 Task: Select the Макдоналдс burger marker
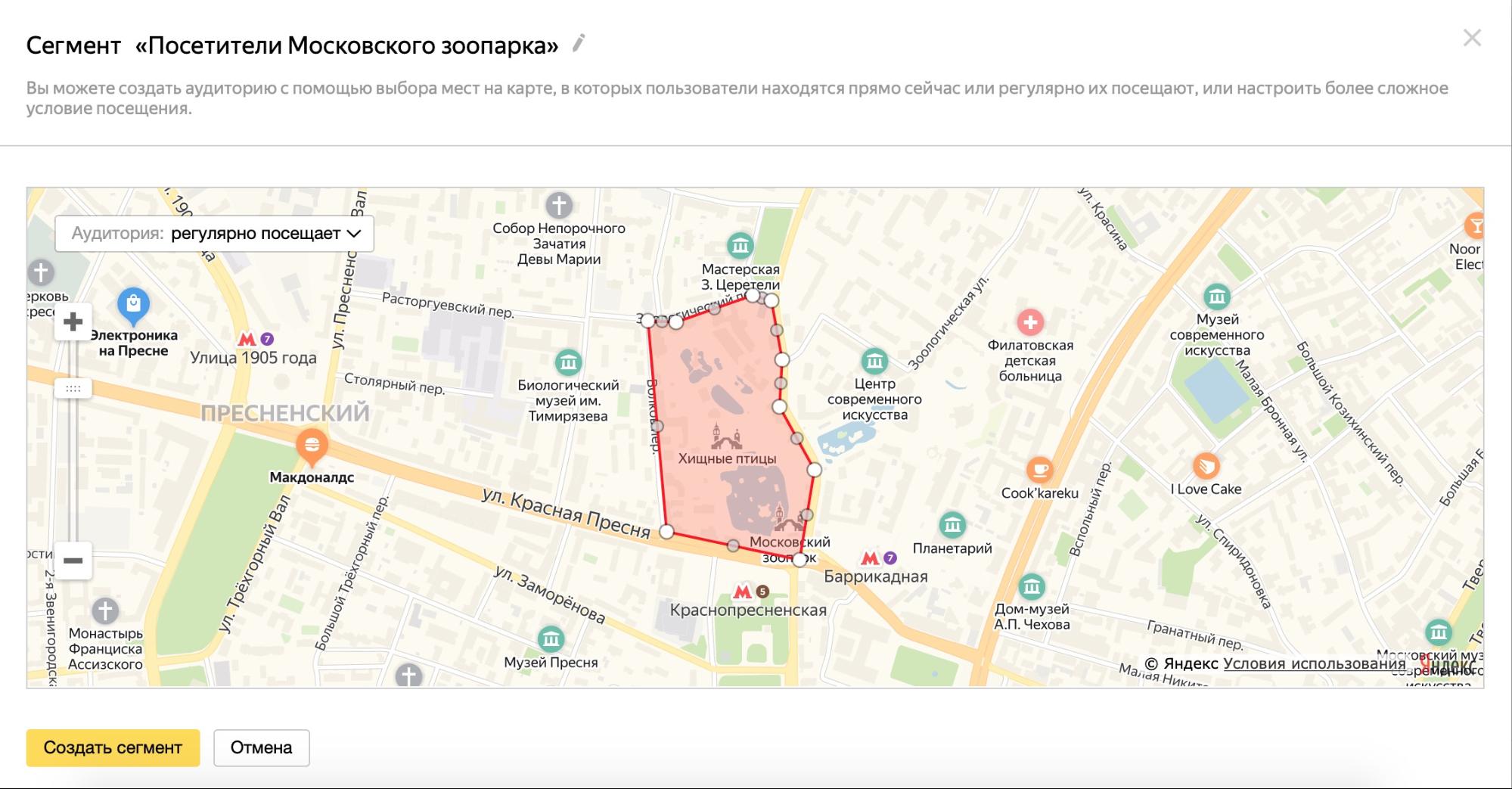(312, 446)
